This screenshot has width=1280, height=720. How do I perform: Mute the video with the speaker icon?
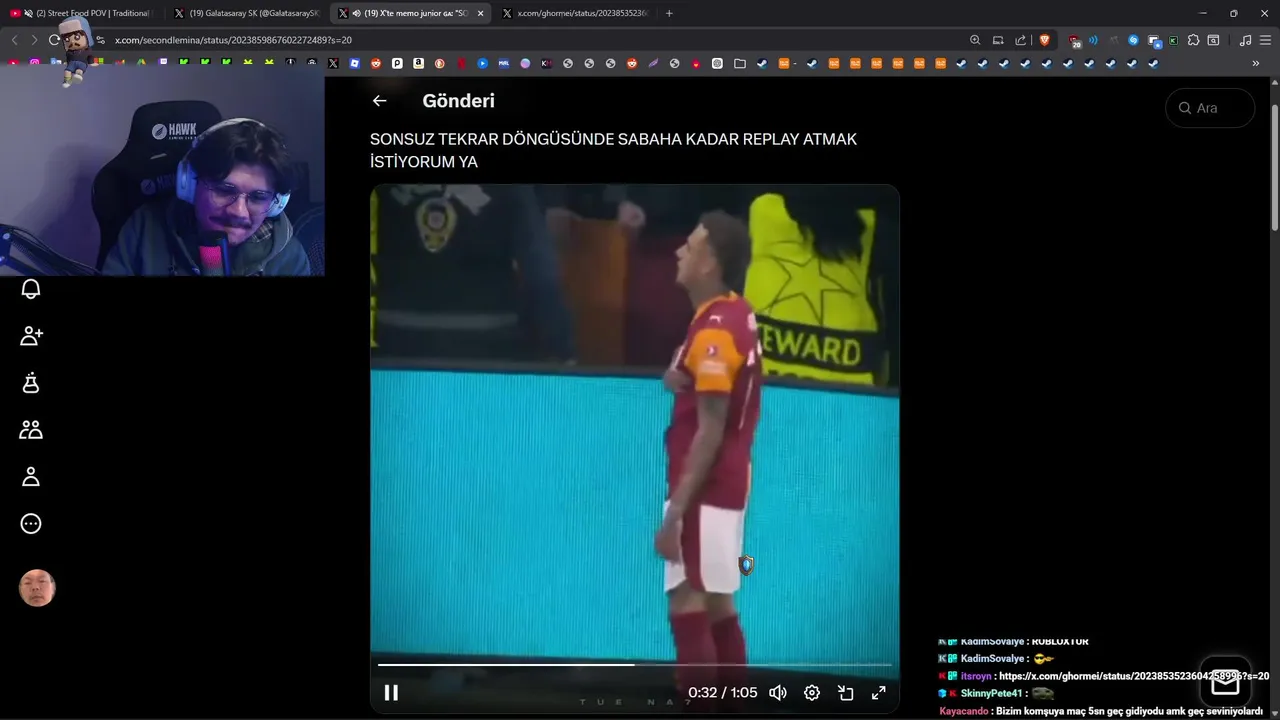coord(777,692)
